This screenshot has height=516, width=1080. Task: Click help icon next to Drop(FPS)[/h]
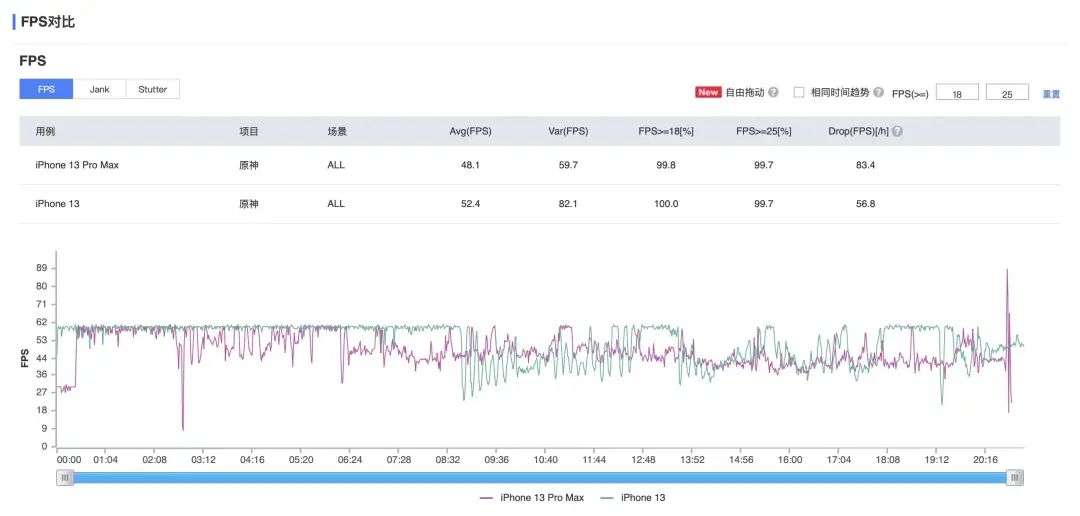click(897, 131)
